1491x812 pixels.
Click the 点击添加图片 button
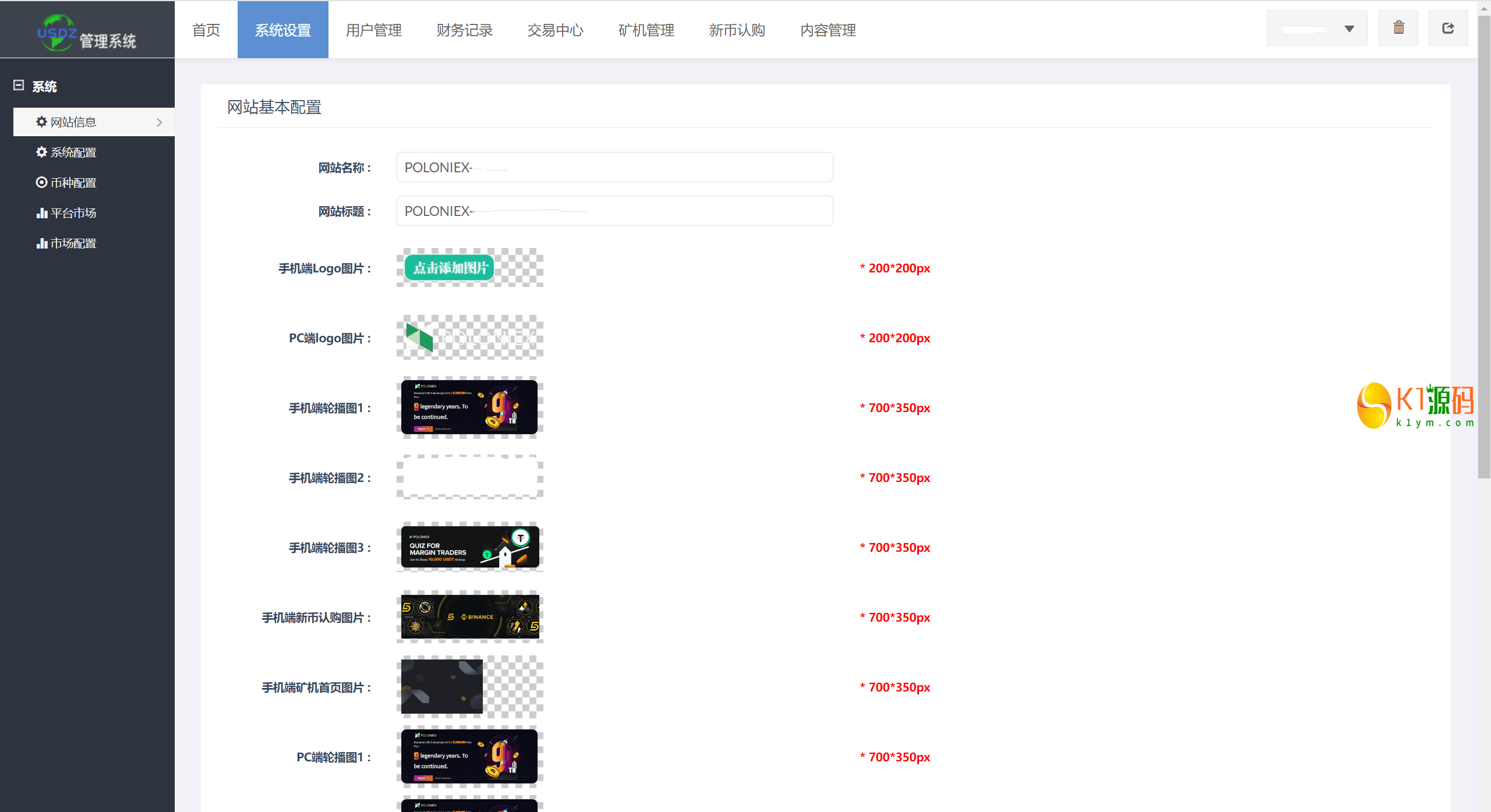pos(449,268)
